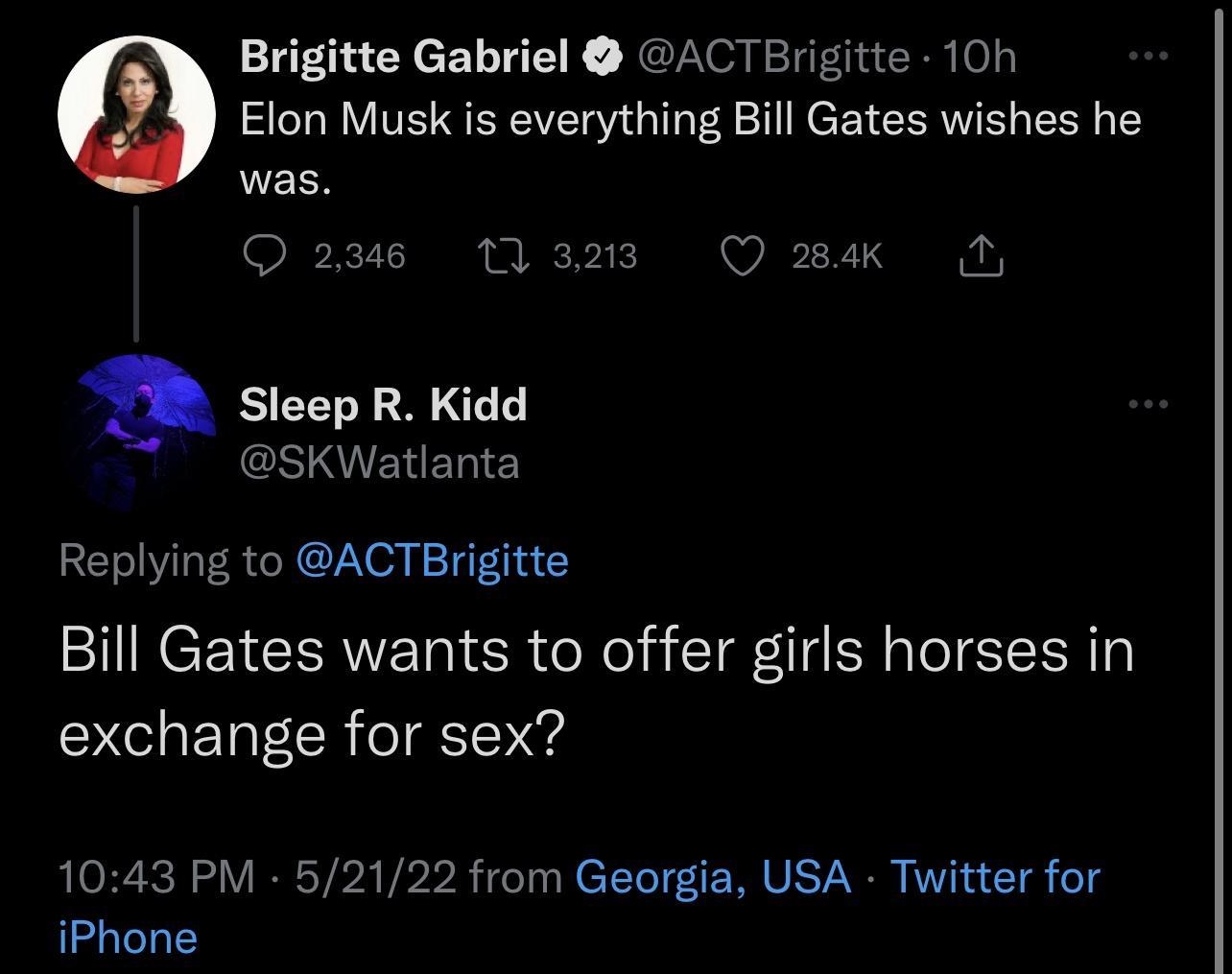The width and height of the screenshot is (1232, 974).
Task: Like Brigitte Gabriel's tweet via heart icon
Action: pyautogui.click(x=742, y=255)
